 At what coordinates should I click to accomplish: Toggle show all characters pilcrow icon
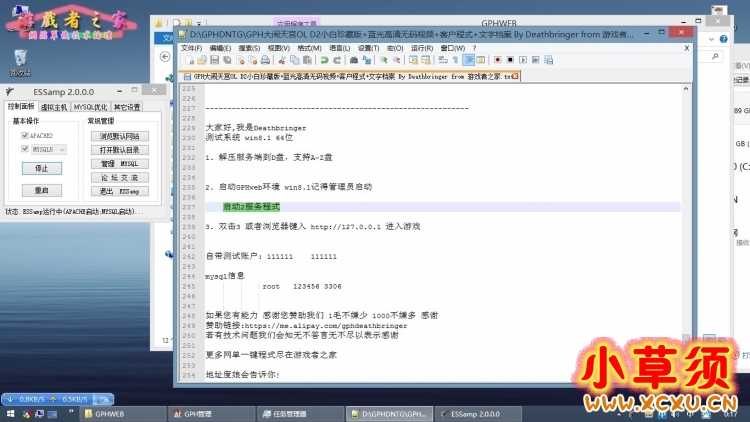click(x=455, y=60)
